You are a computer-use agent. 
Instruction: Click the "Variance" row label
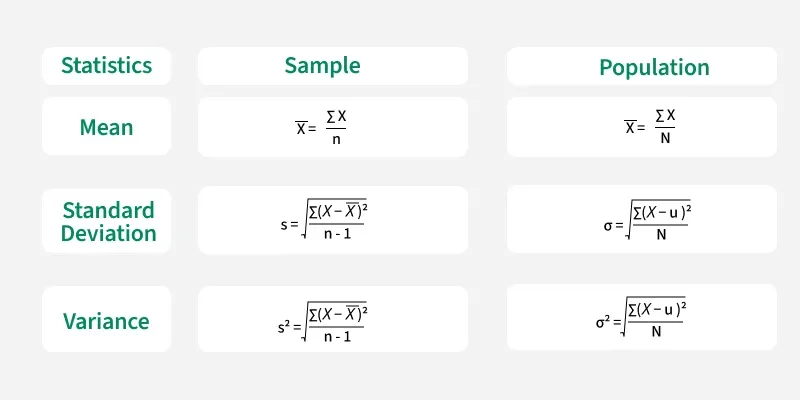[106, 321]
